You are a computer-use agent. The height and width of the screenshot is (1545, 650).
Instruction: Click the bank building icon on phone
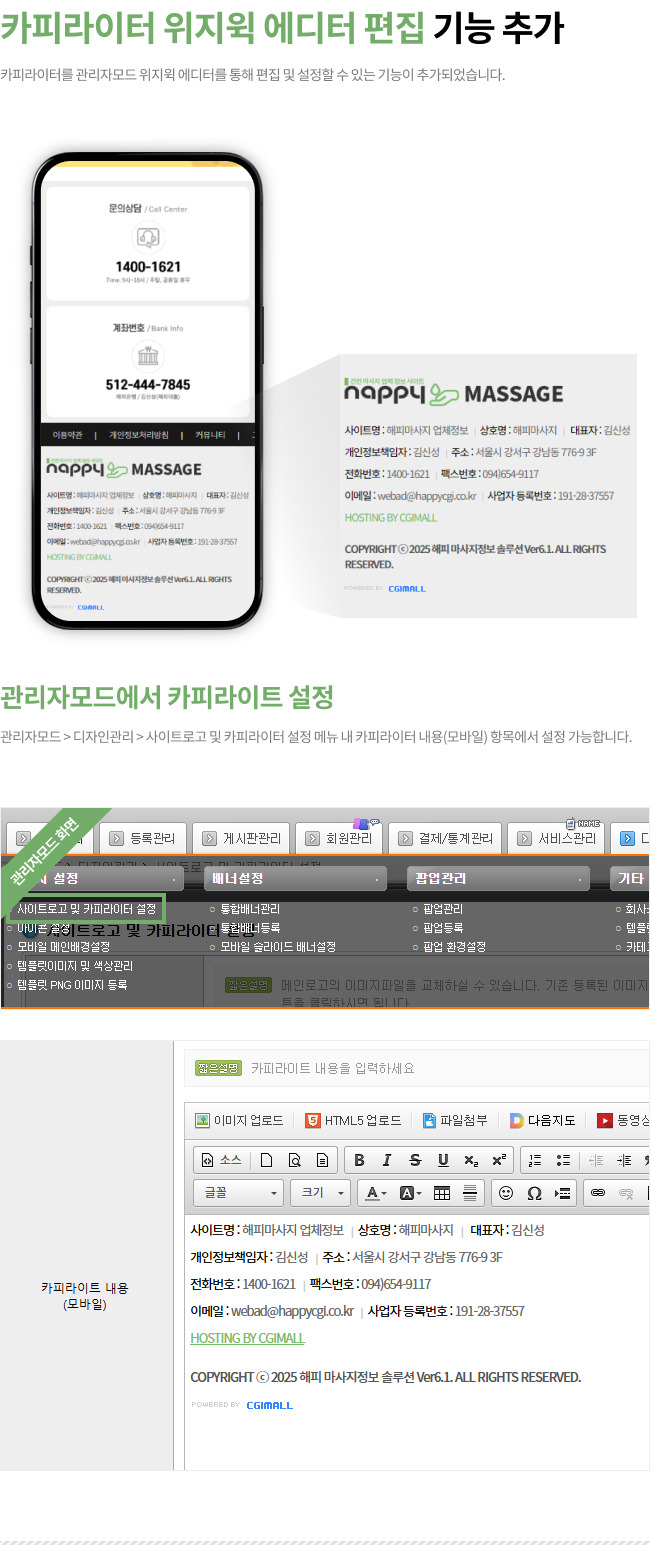(148, 356)
